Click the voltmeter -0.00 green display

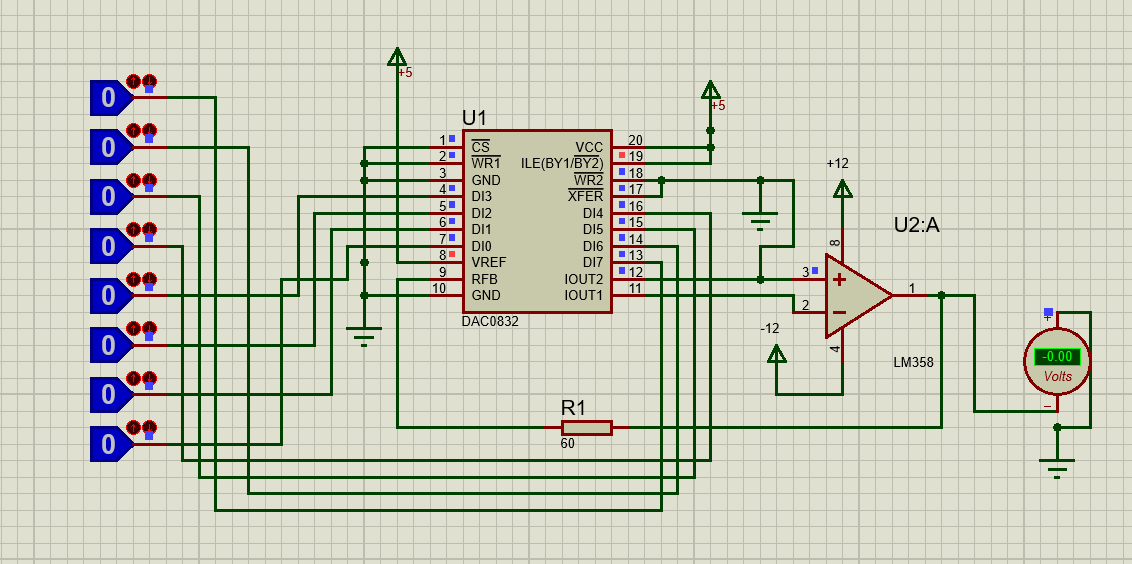click(1057, 356)
